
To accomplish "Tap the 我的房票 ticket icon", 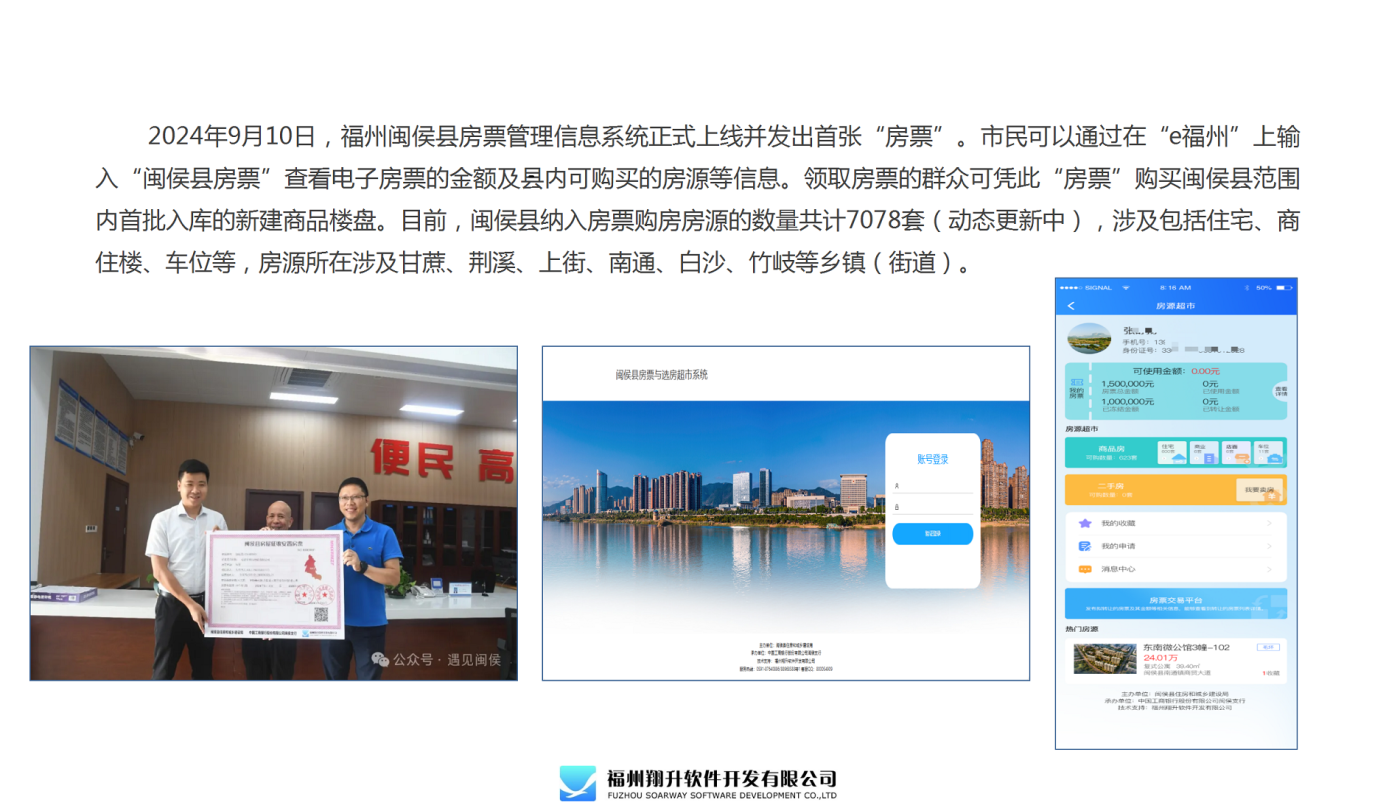I will [1077, 389].
